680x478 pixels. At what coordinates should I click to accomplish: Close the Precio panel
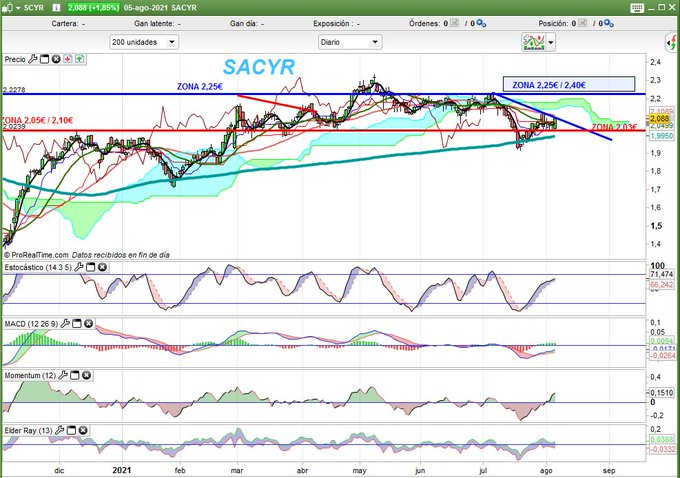tap(56, 59)
